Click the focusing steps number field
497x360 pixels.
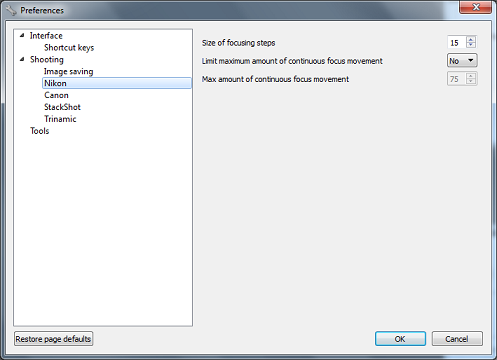click(457, 43)
